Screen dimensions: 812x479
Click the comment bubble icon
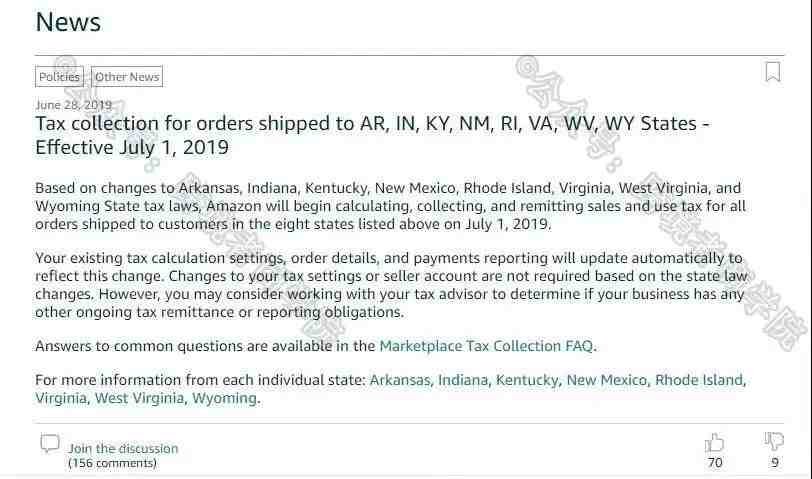50,444
